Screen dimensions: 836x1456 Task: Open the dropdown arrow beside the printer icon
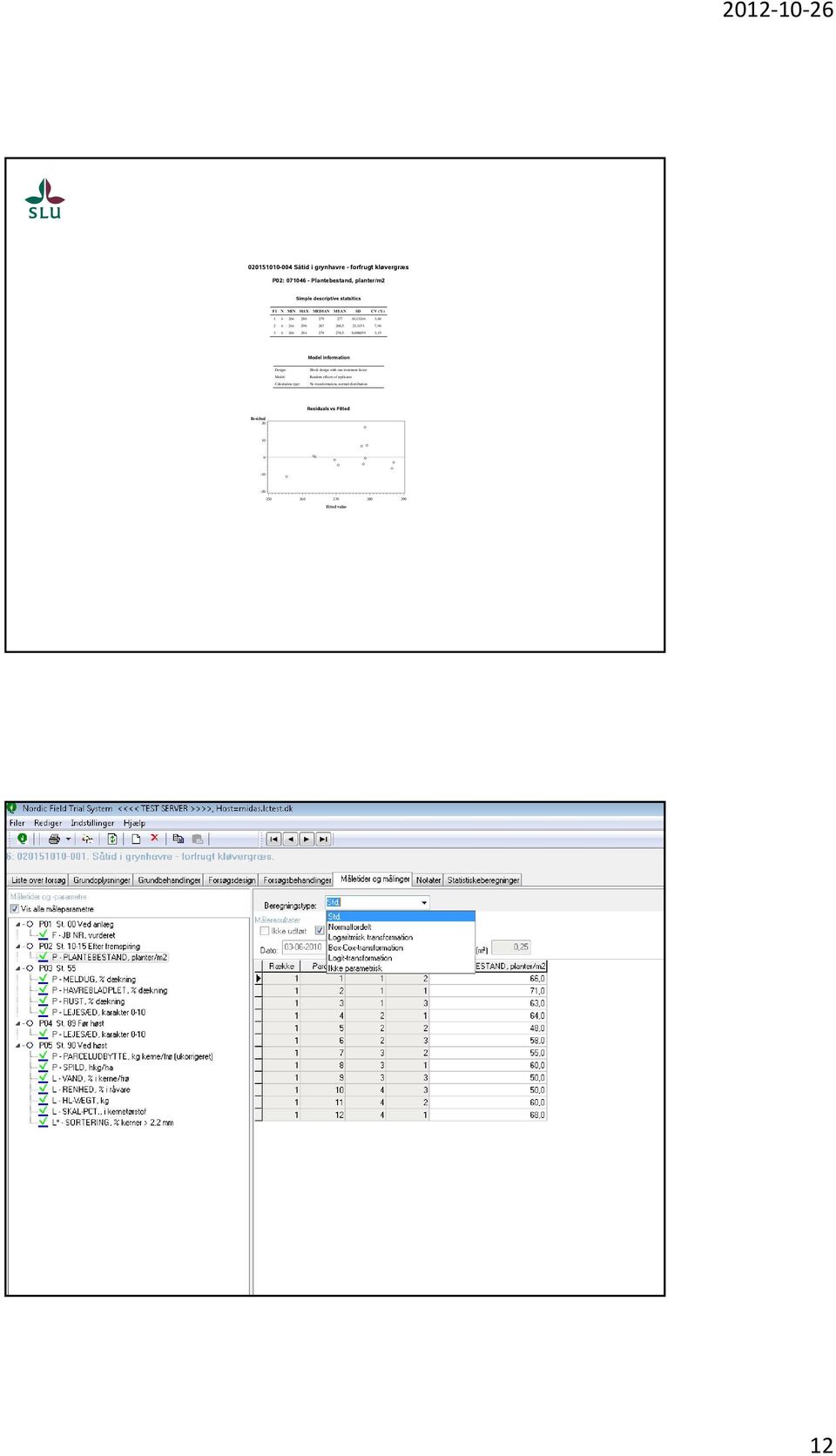[68, 839]
